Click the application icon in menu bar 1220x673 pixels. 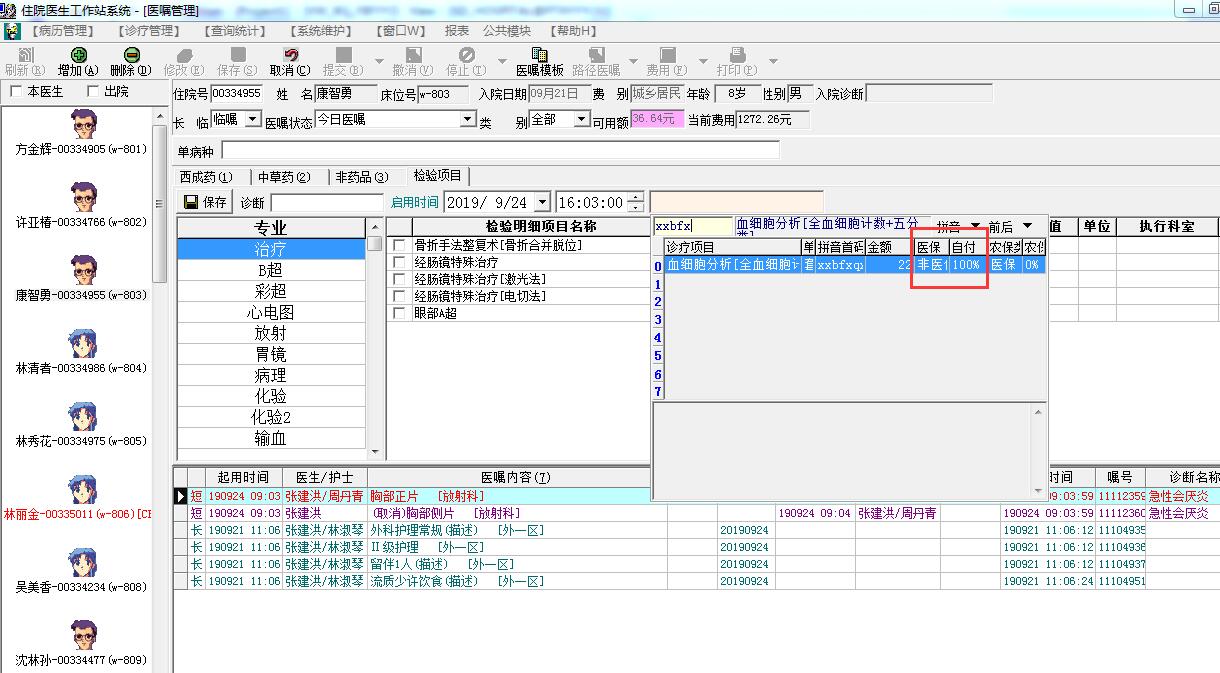[12, 31]
